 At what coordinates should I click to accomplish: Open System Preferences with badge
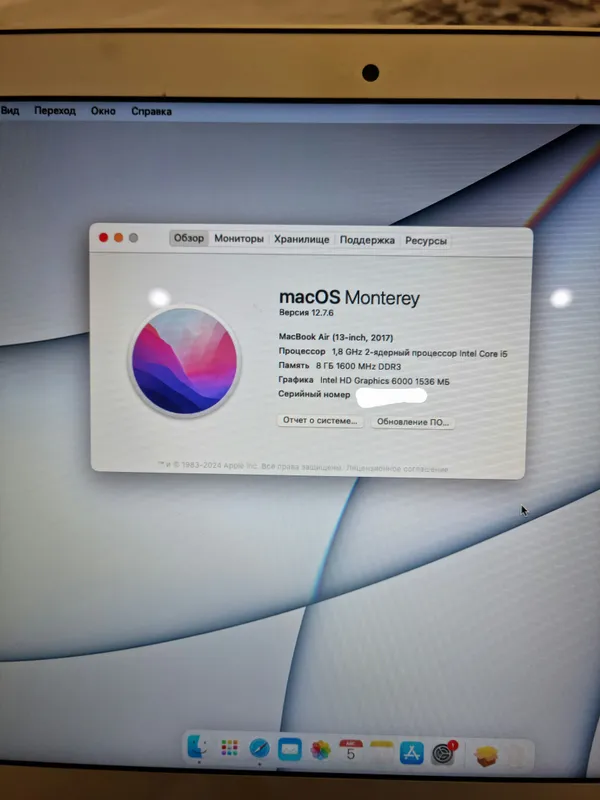click(443, 754)
